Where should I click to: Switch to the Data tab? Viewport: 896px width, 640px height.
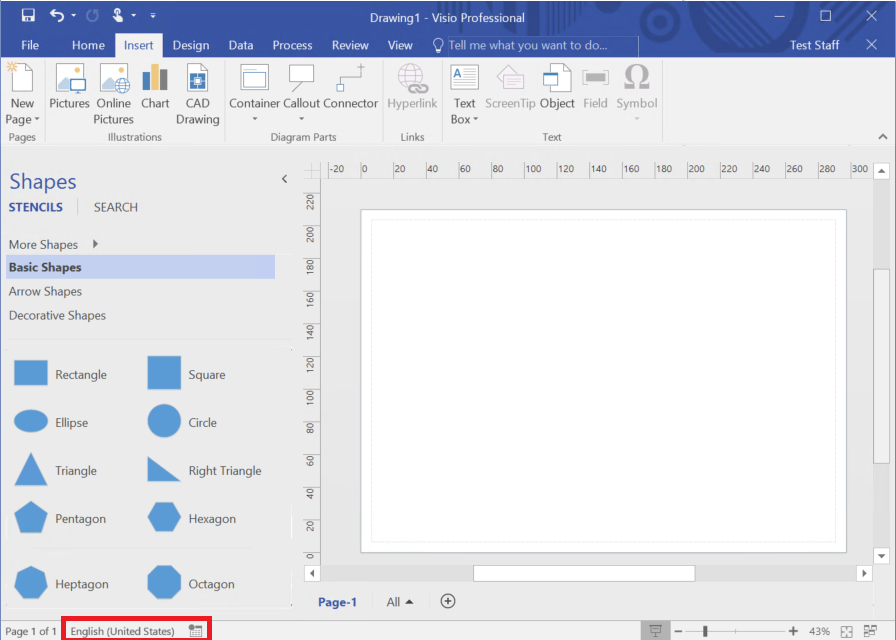click(x=241, y=45)
